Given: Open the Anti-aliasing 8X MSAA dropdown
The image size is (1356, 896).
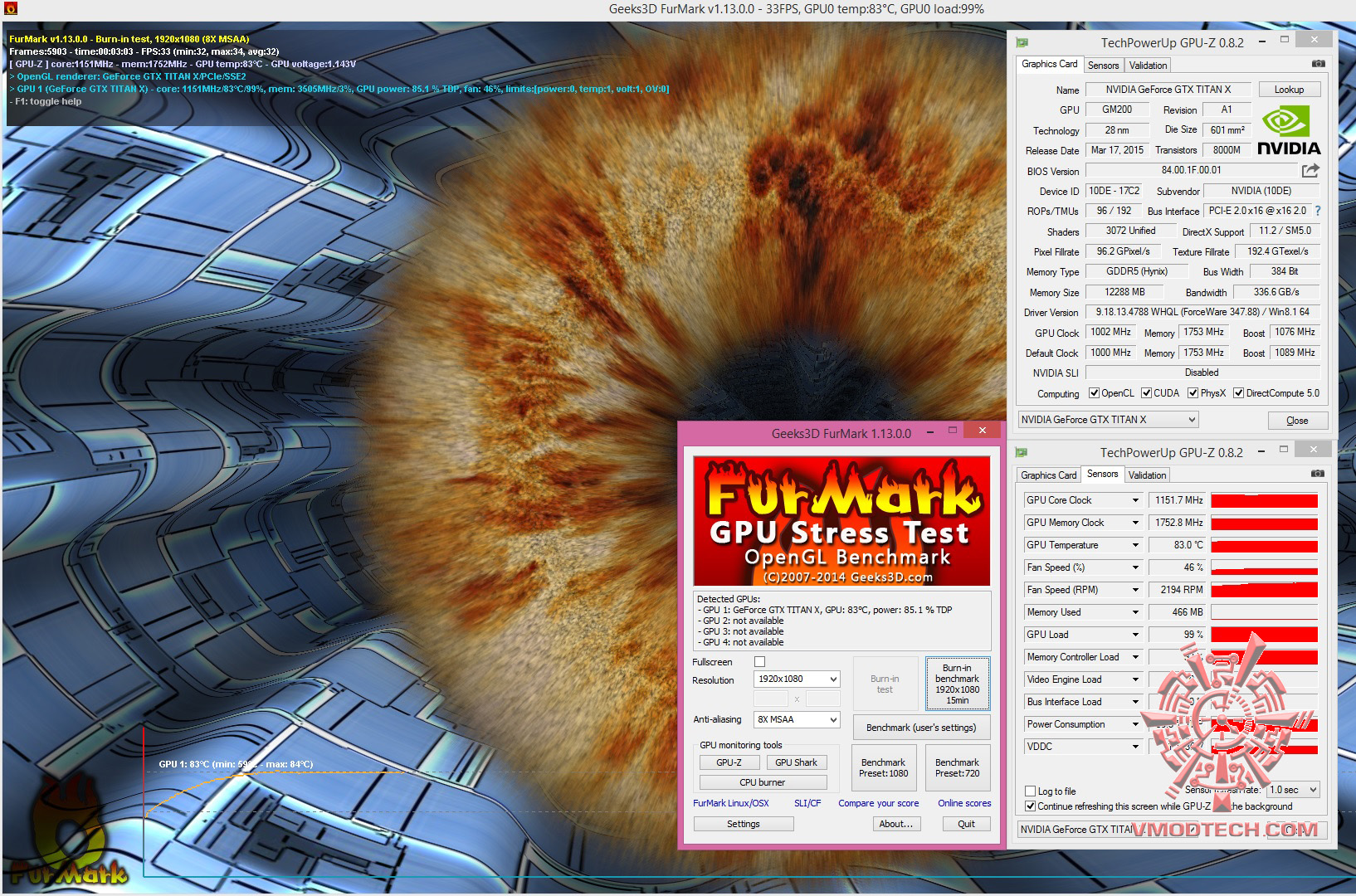Looking at the screenshot, I should pyautogui.click(x=797, y=719).
